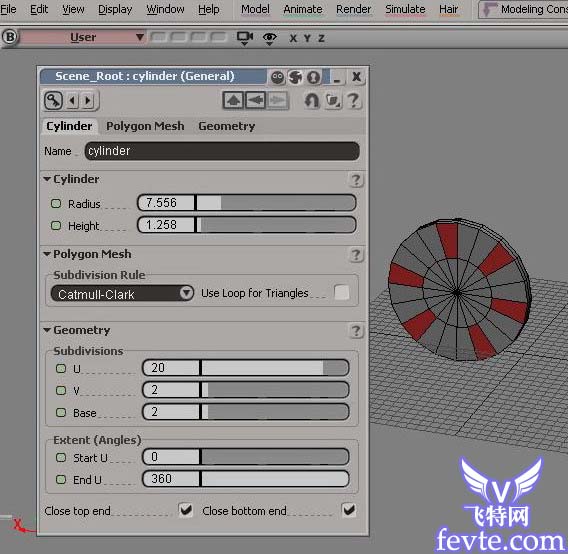
Task: Click the left-arrow save preset icon
Action: coord(255,100)
